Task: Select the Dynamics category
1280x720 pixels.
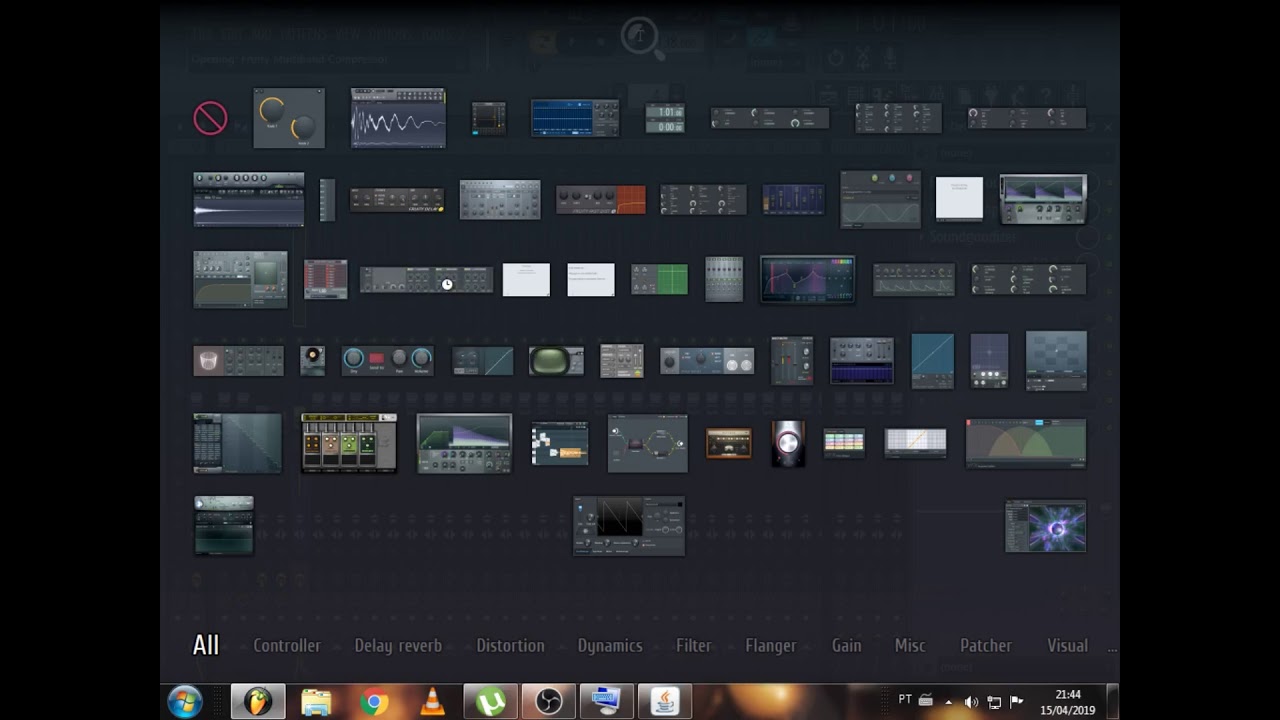Action: coord(610,646)
